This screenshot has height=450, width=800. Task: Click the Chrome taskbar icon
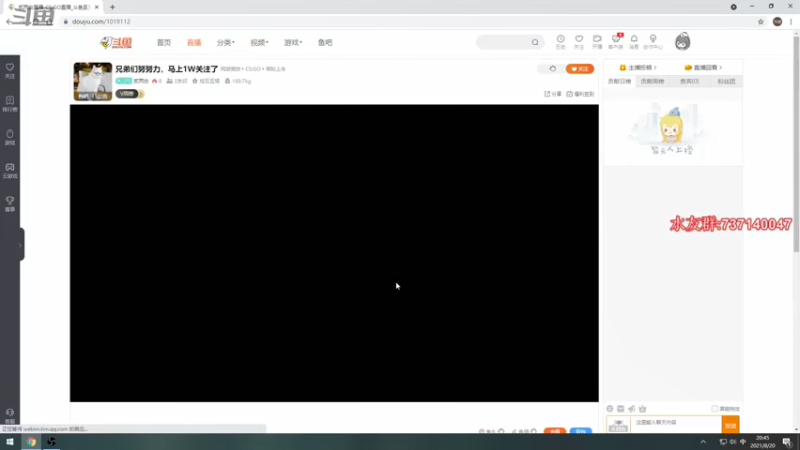31,442
